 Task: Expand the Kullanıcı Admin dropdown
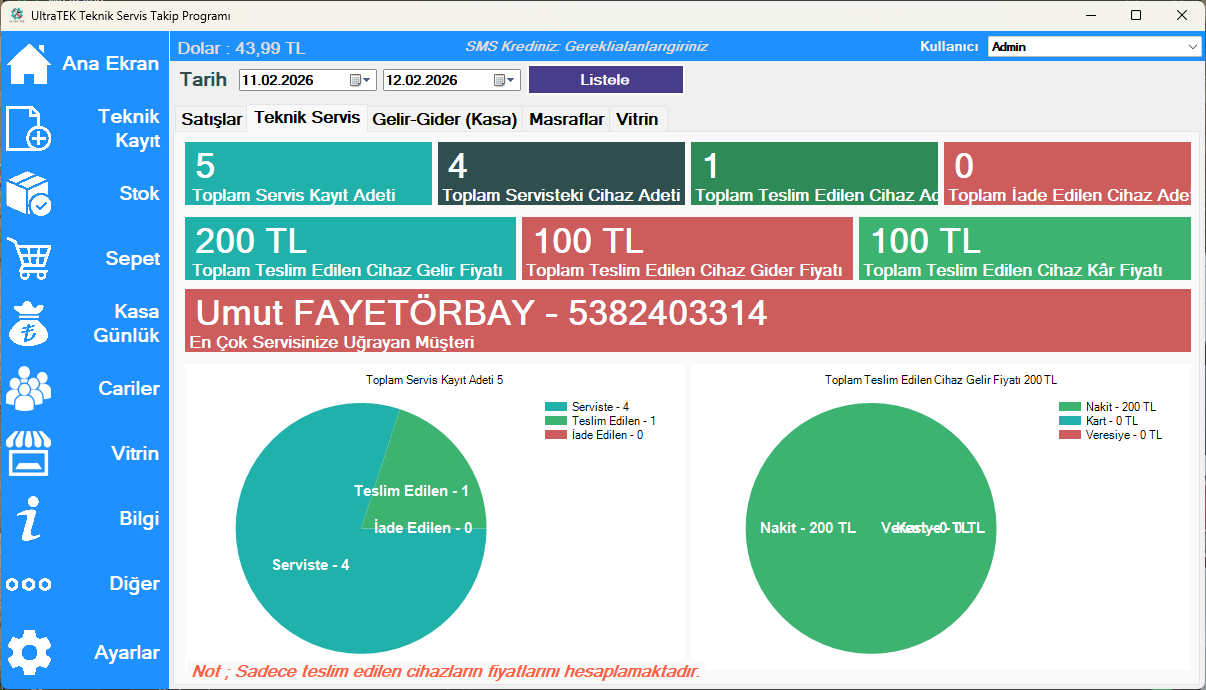1193,47
